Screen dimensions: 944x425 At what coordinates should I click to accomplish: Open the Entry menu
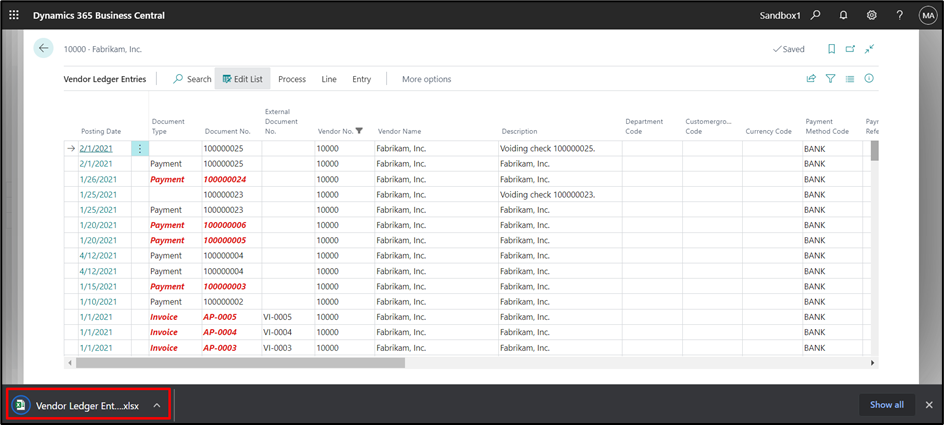(x=361, y=79)
